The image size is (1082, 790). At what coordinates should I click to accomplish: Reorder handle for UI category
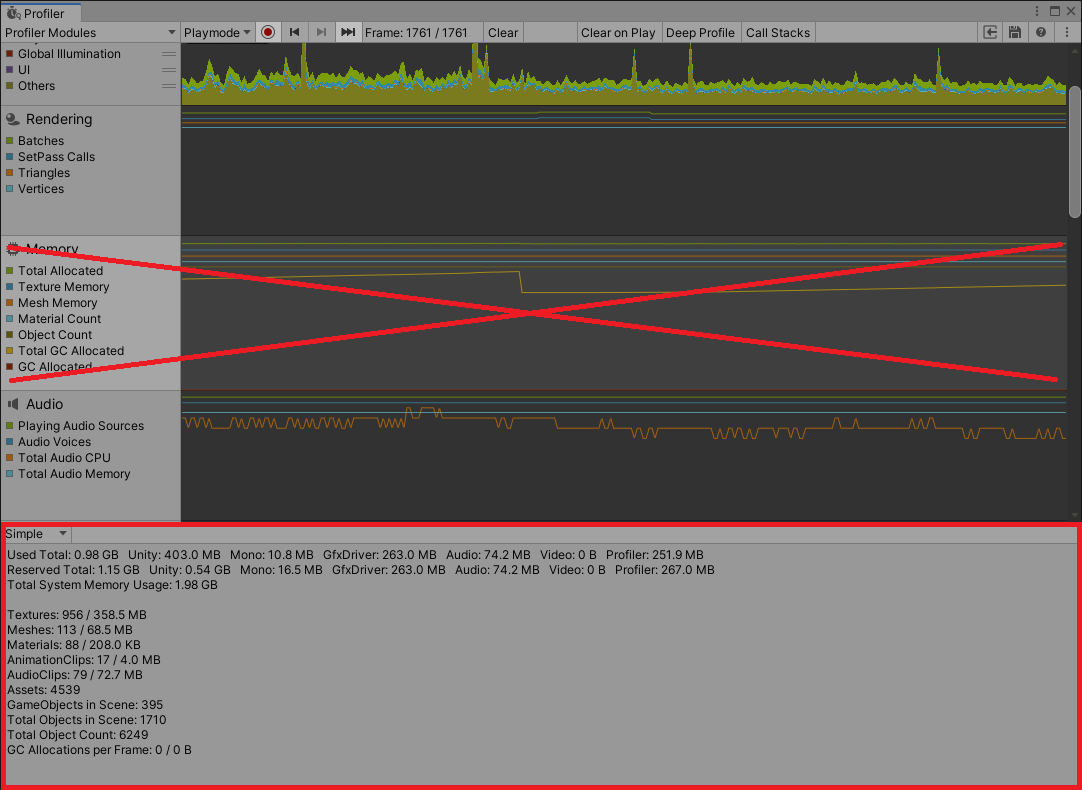pyautogui.click(x=169, y=70)
